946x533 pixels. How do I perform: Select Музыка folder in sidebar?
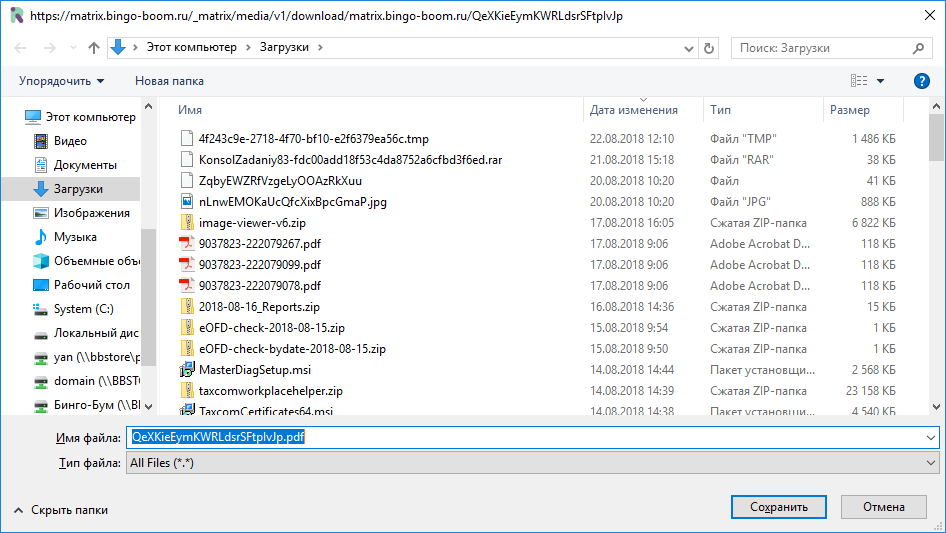pos(65,237)
